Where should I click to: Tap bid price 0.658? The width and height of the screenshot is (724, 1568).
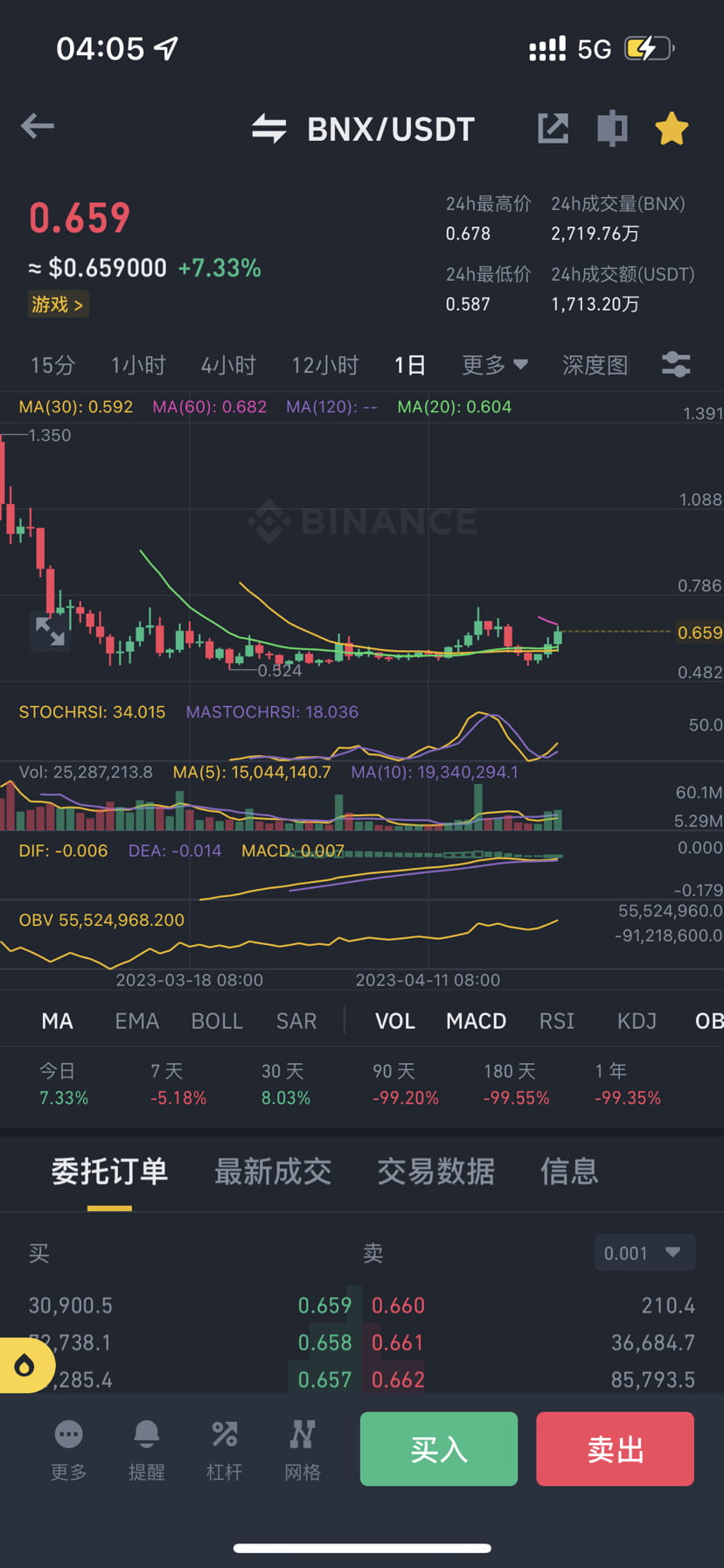[x=324, y=1342]
